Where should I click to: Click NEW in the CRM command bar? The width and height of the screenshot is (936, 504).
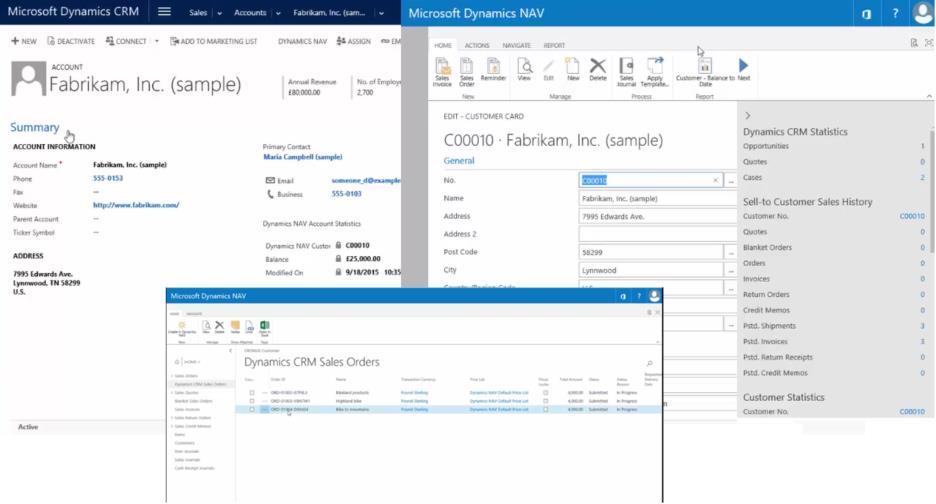(x=24, y=41)
